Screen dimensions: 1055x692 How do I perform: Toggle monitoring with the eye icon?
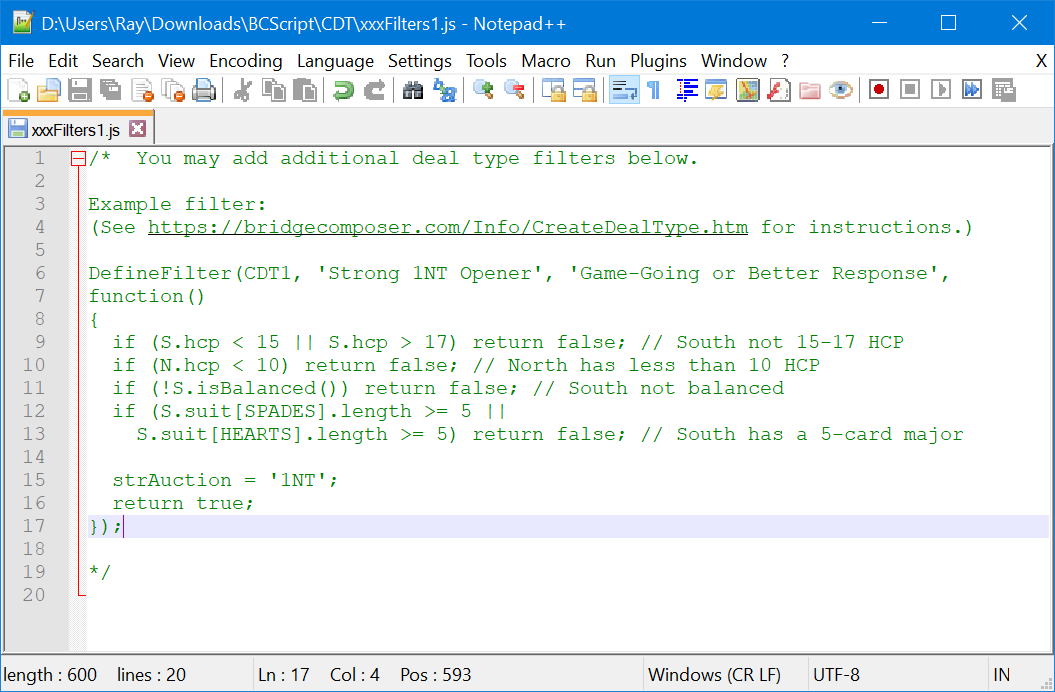840,90
